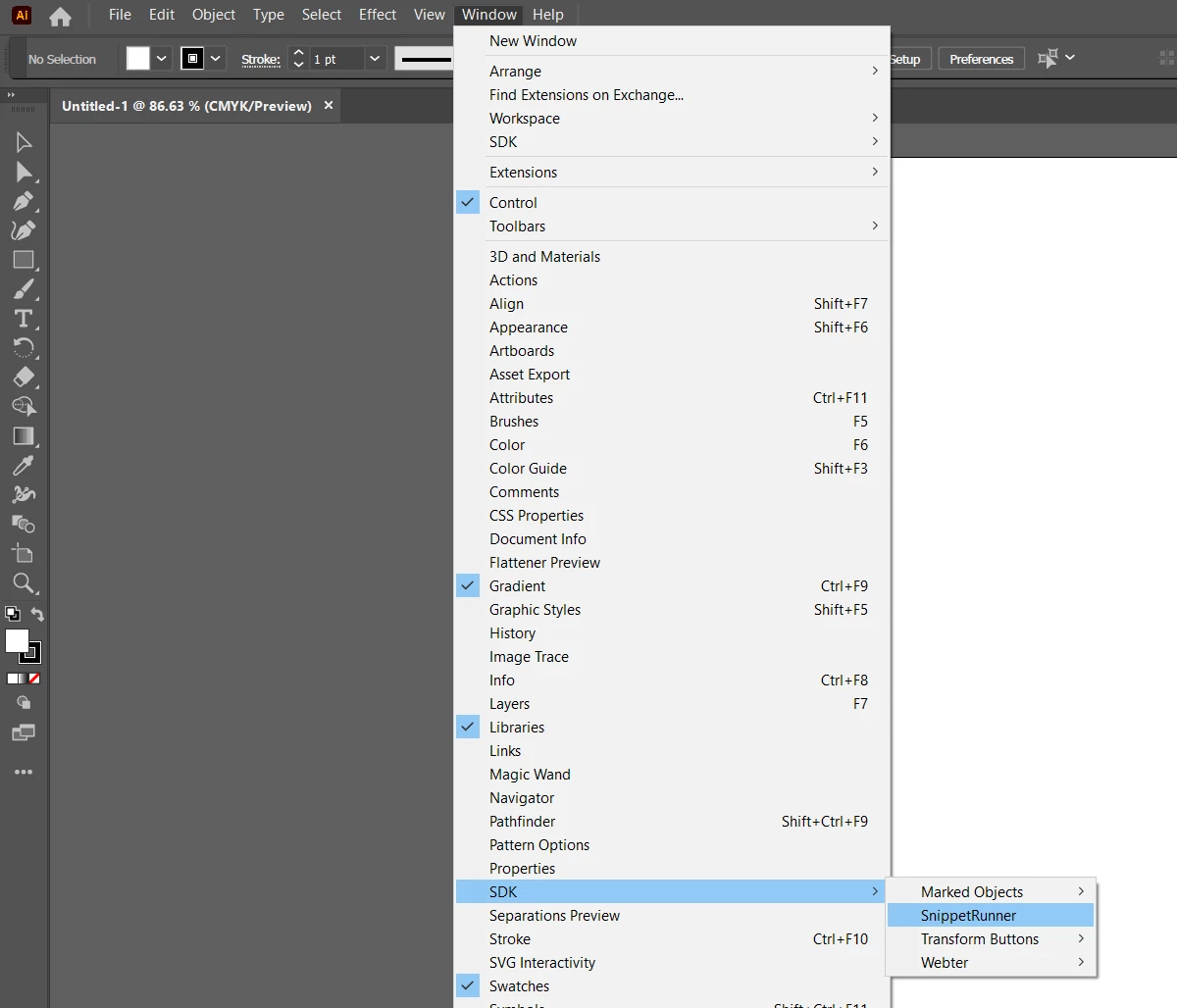Uncheck the Swatches panel menu item
Viewport: 1177px width, 1008px height.
pyautogui.click(x=673, y=986)
